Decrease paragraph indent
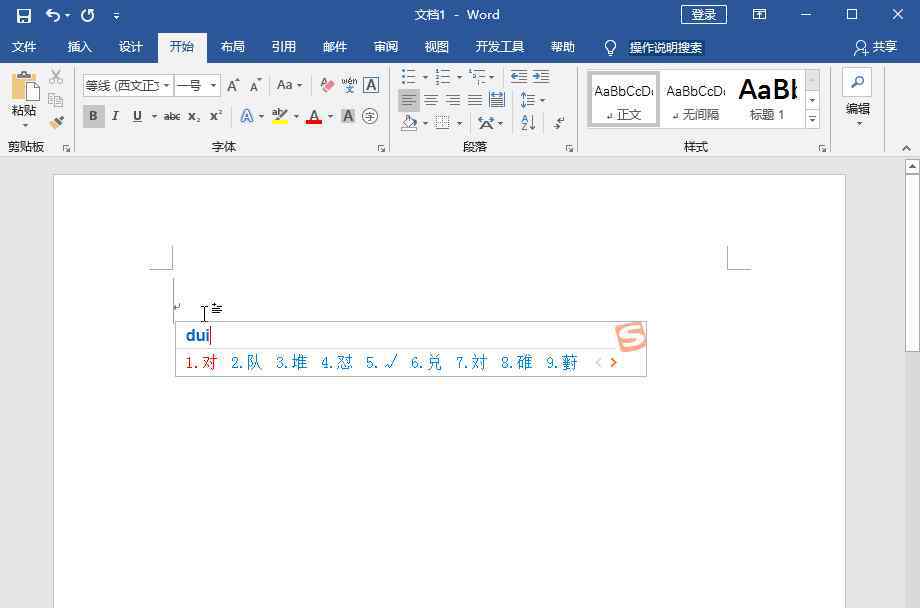Viewport: 920px width, 608px height. coord(519,76)
